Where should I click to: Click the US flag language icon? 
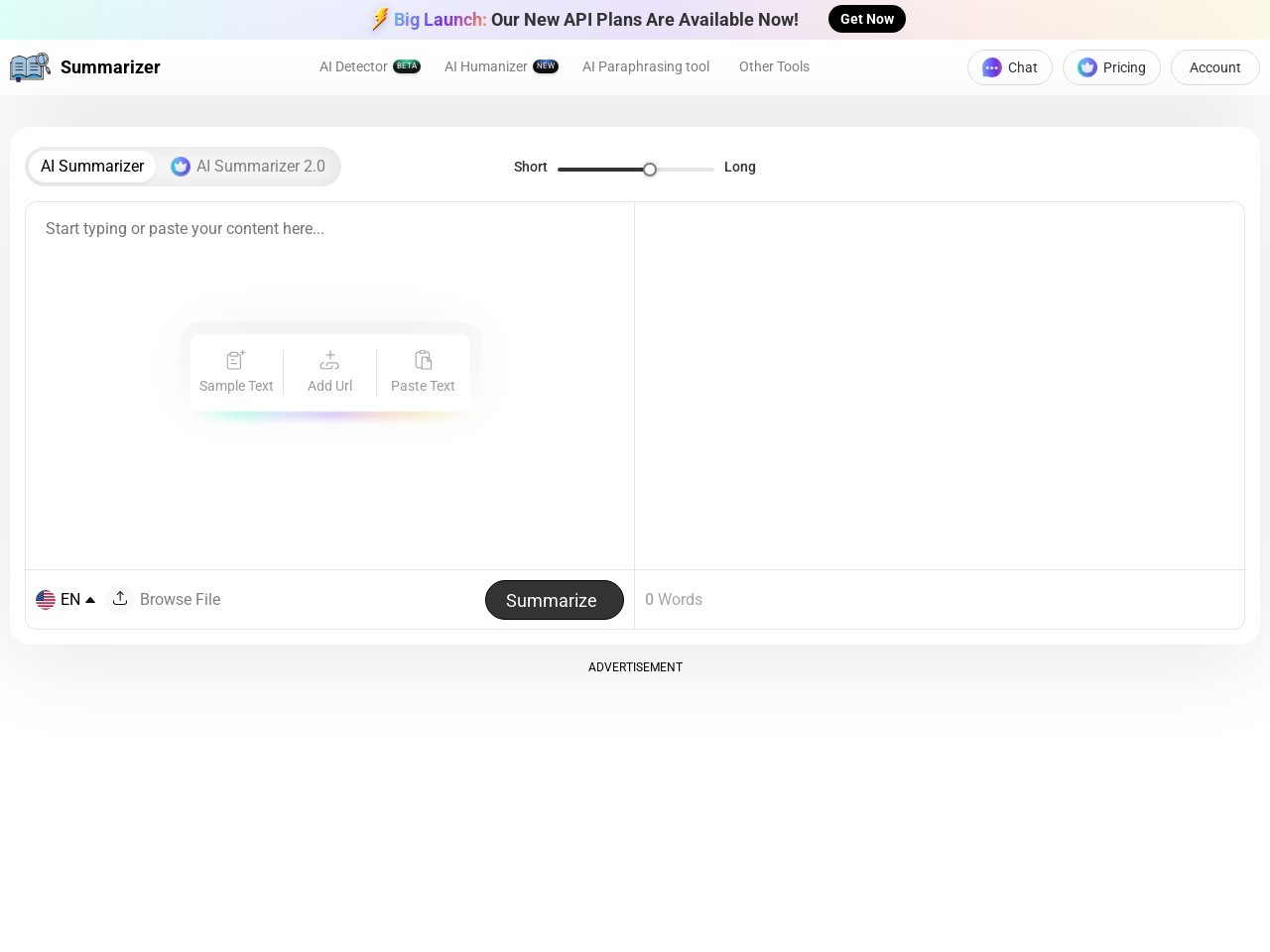[x=46, y=600]
